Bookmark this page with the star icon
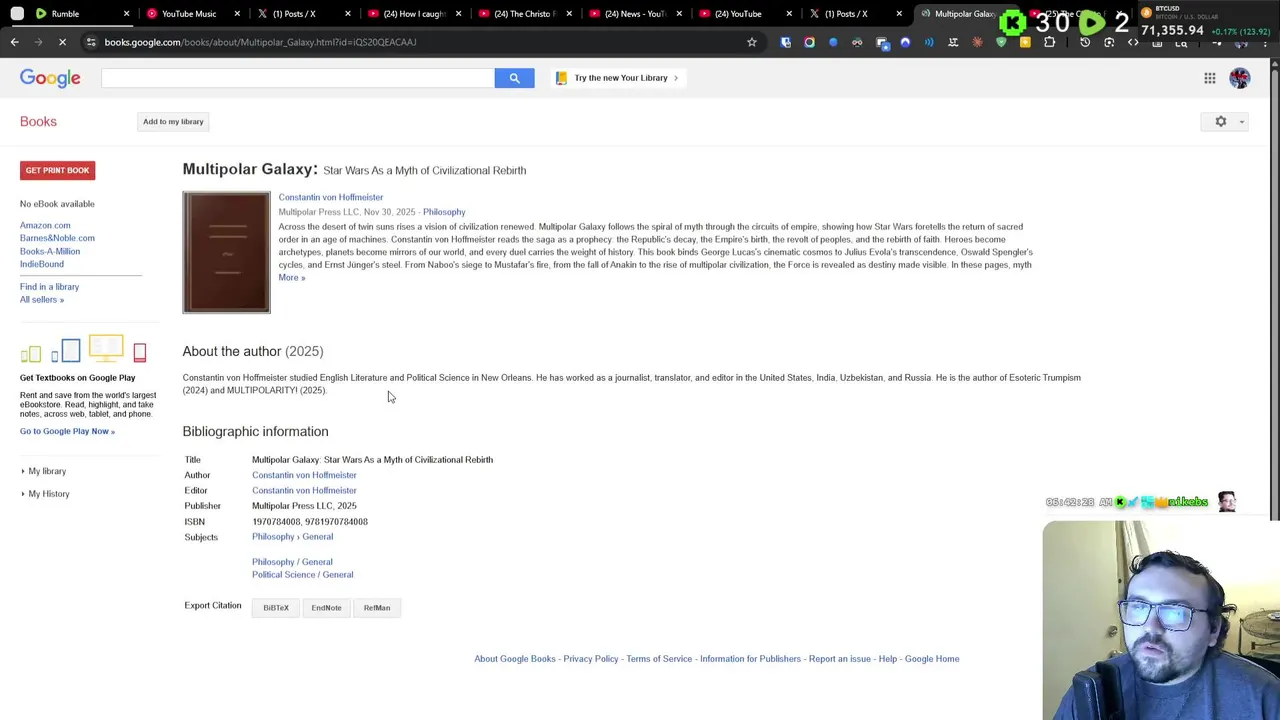This screenshot has width=1280, height=720. [x=752, y=42]
